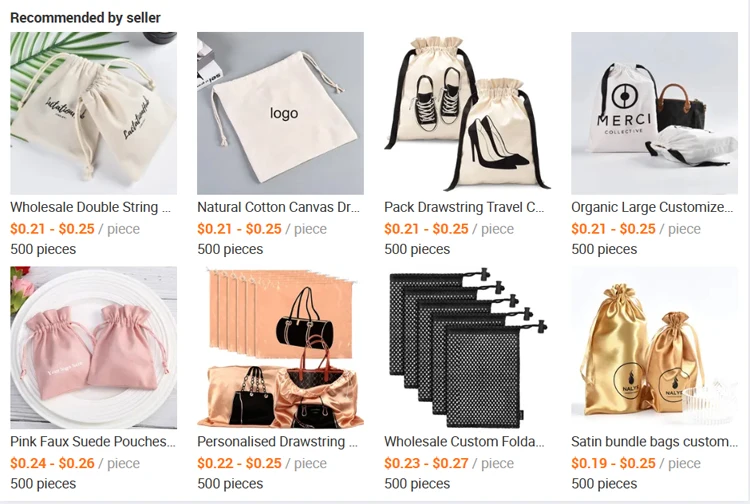Open the MERCI Collective white bag image
Viewport: 750px width, 504px height.
point(654,113)
